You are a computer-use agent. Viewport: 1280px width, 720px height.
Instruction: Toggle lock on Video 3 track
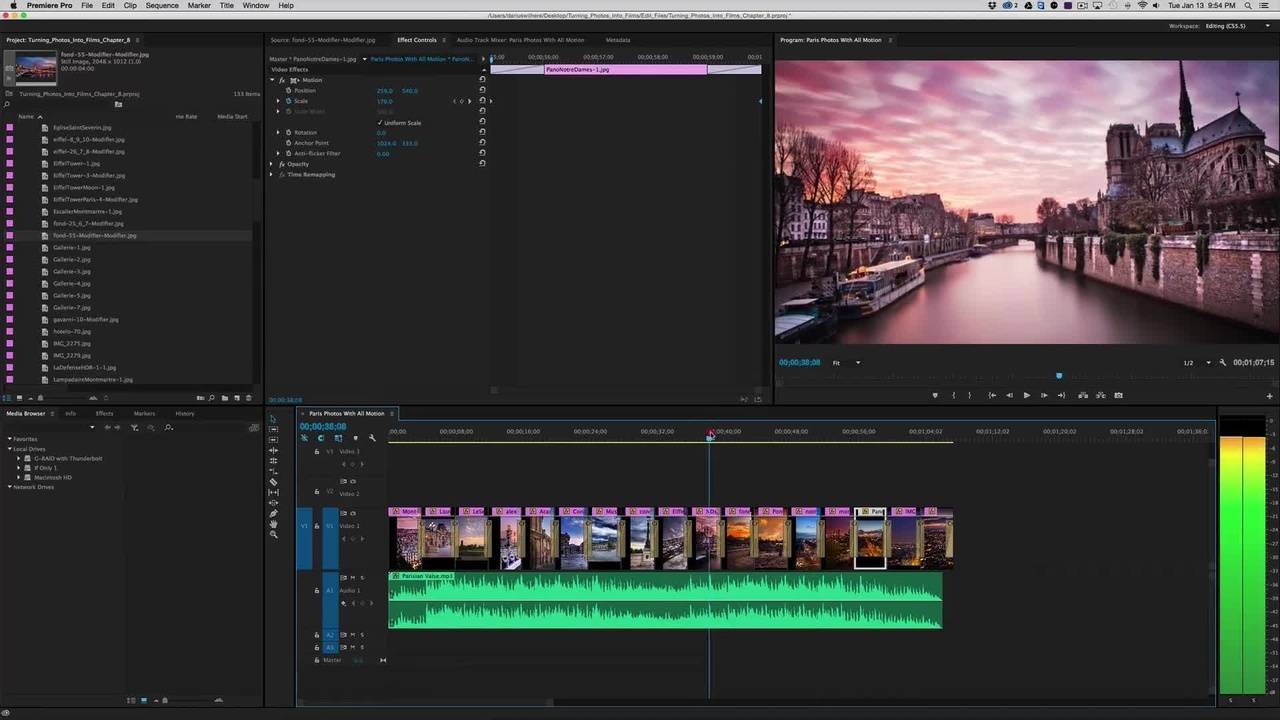[317, 452]
